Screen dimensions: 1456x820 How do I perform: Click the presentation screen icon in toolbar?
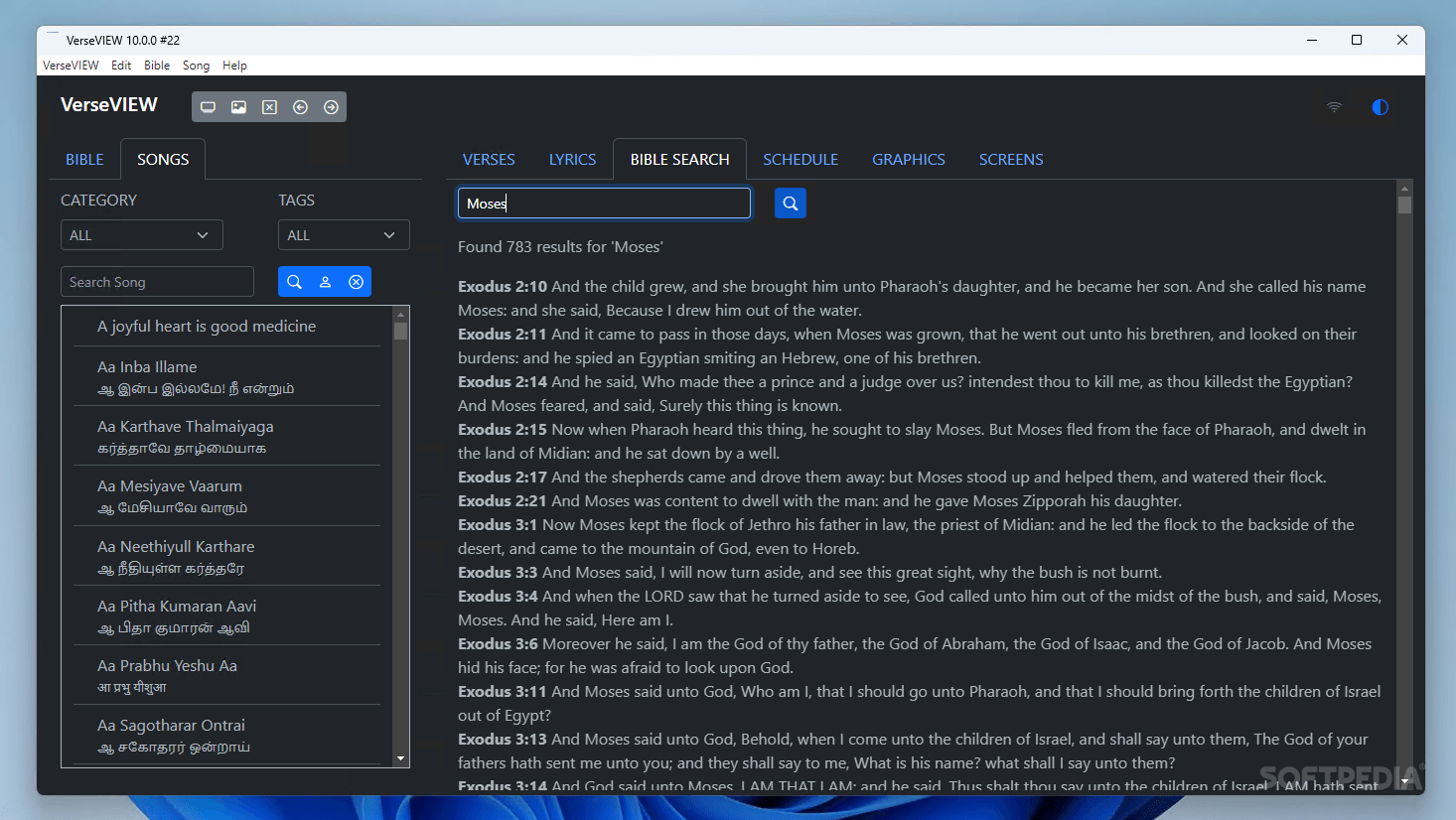click(208, 107)
